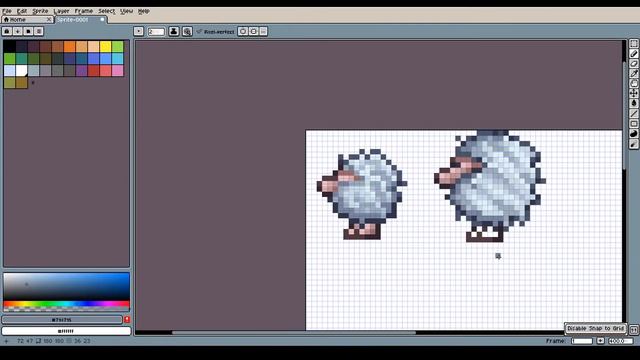This screenshot has width=640, height=360.
Task: Pick the orange palette swatch
Action: coord(70,46)
